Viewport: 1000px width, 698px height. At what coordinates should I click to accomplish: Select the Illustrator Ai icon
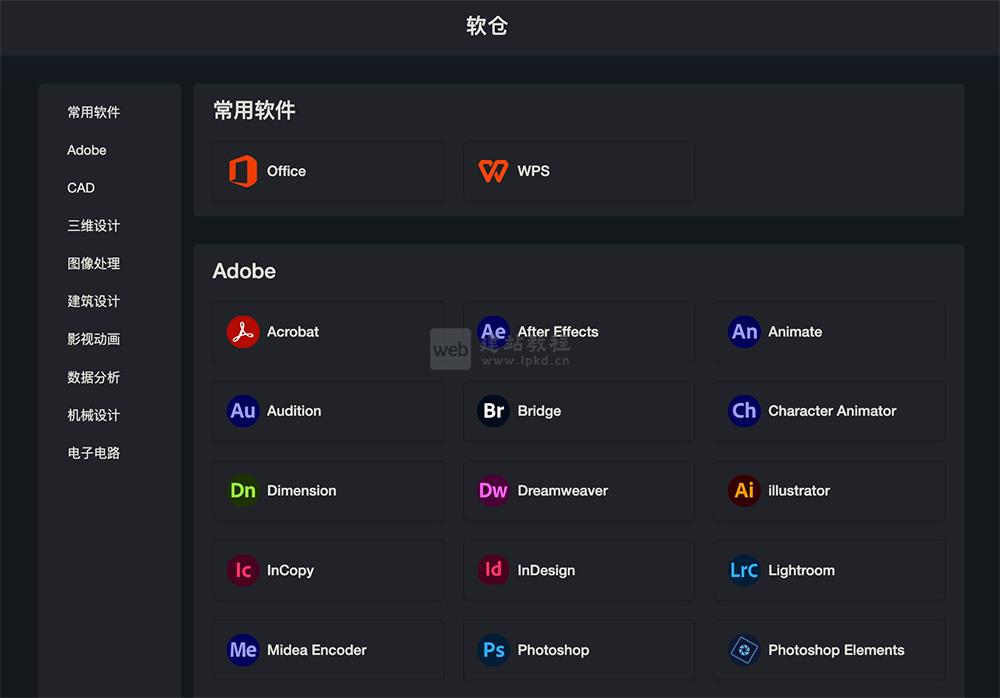coord(744,491)
